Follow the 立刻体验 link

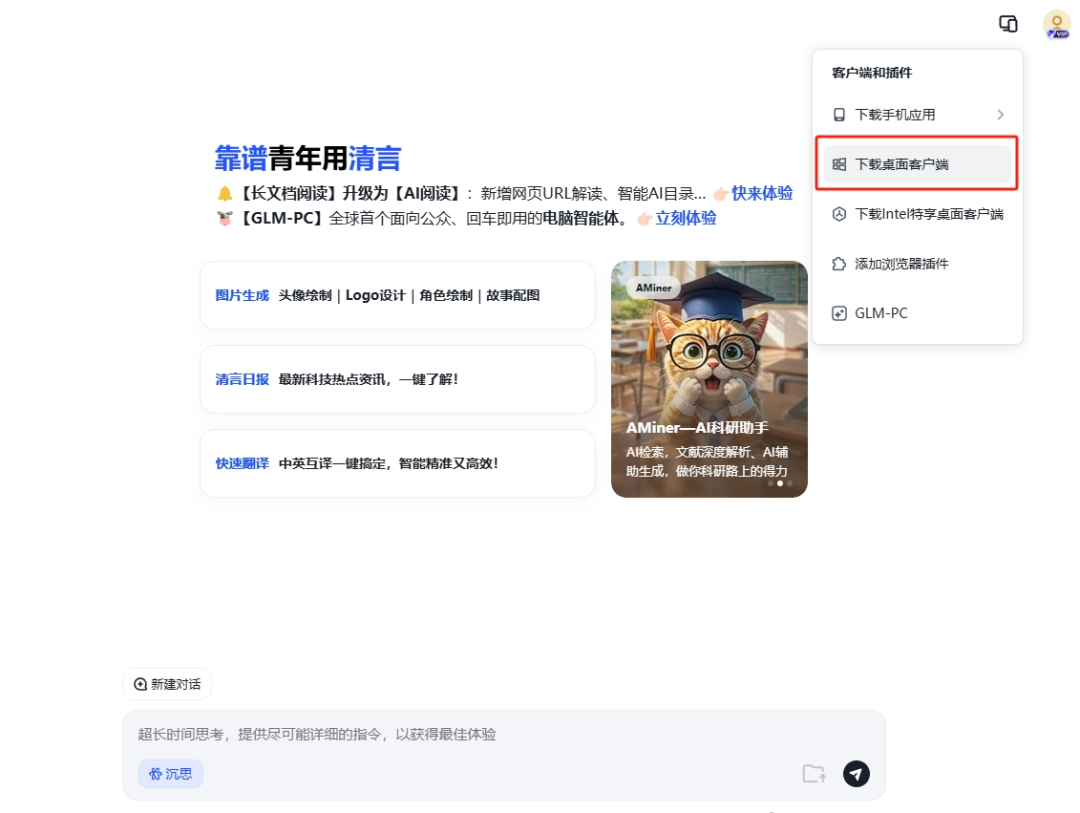pyautogui.click(x=685, y=218)
